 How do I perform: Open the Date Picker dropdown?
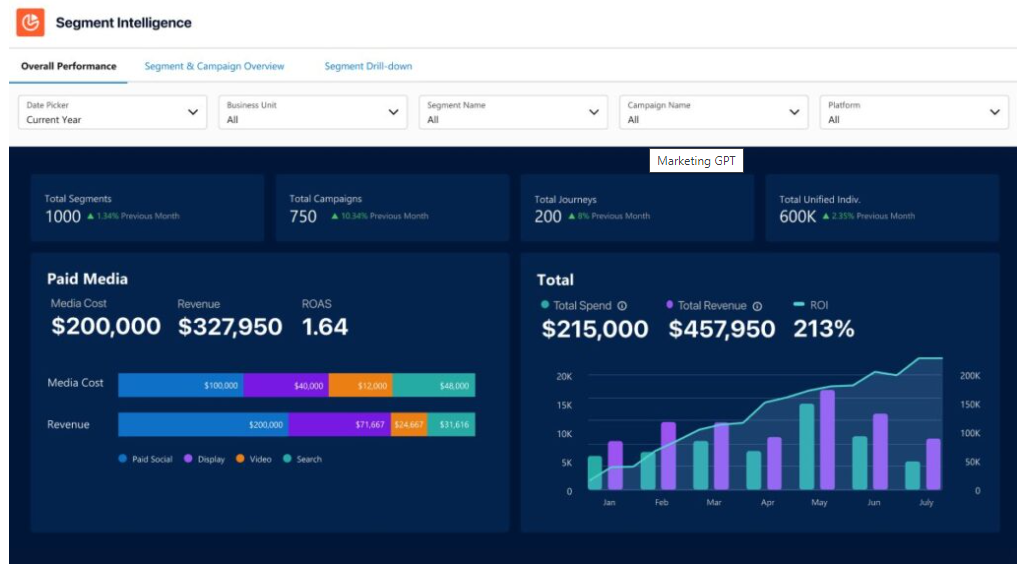(x=112, y=112)
